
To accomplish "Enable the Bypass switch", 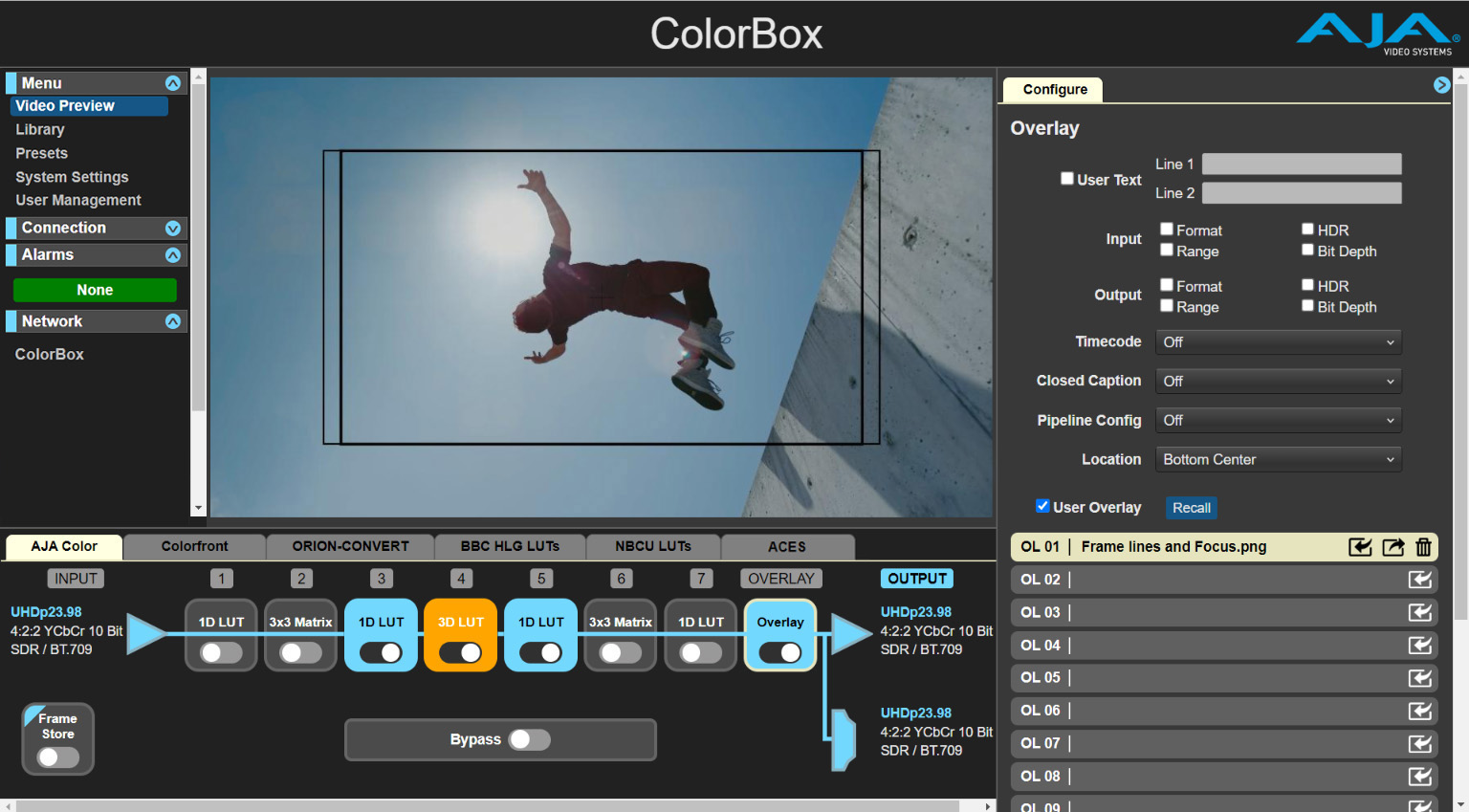I will click(x=530, y=739).
